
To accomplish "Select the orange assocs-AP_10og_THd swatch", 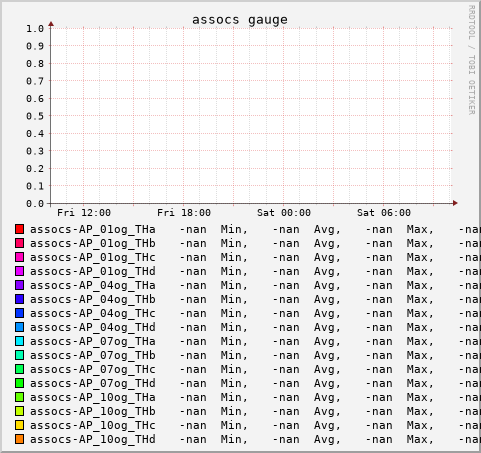I will click(x=19, y=439).
